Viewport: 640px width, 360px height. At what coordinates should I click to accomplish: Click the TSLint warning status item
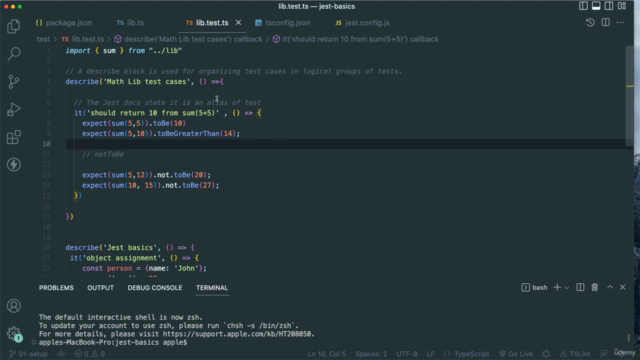(575, 354)
